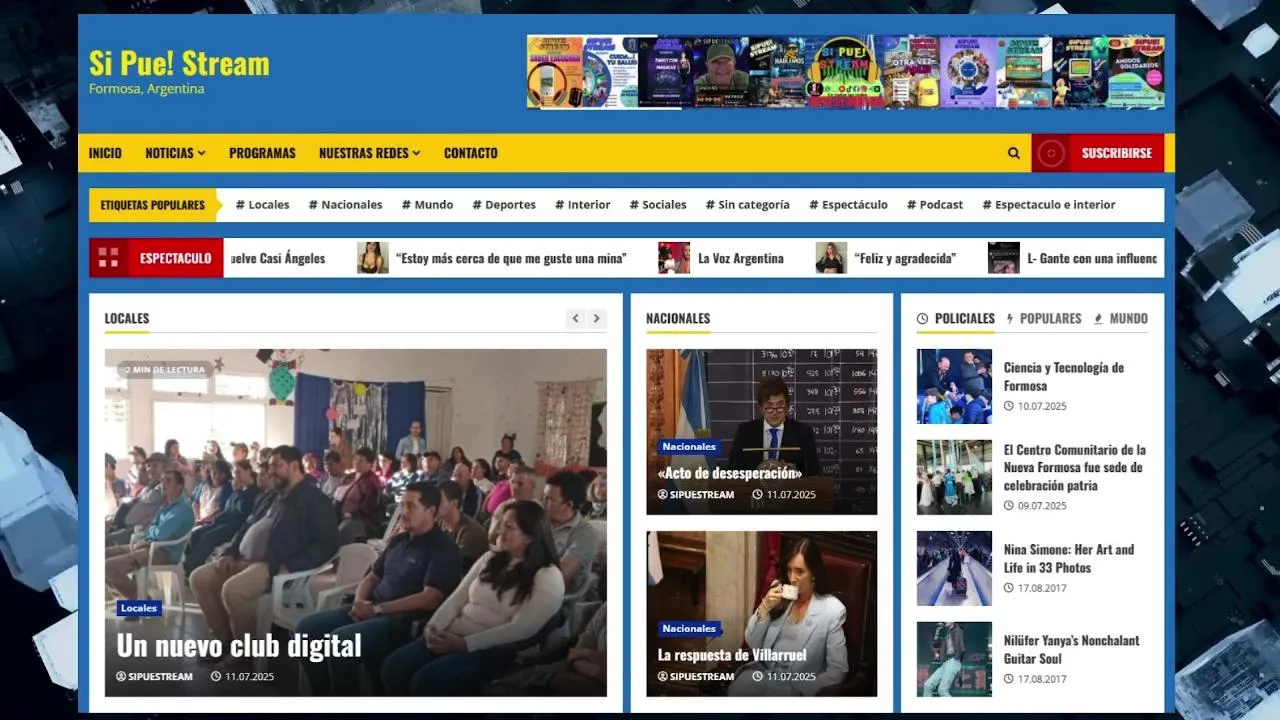
Task: Open the # Deportes popular tag
Action: point(504,205)
